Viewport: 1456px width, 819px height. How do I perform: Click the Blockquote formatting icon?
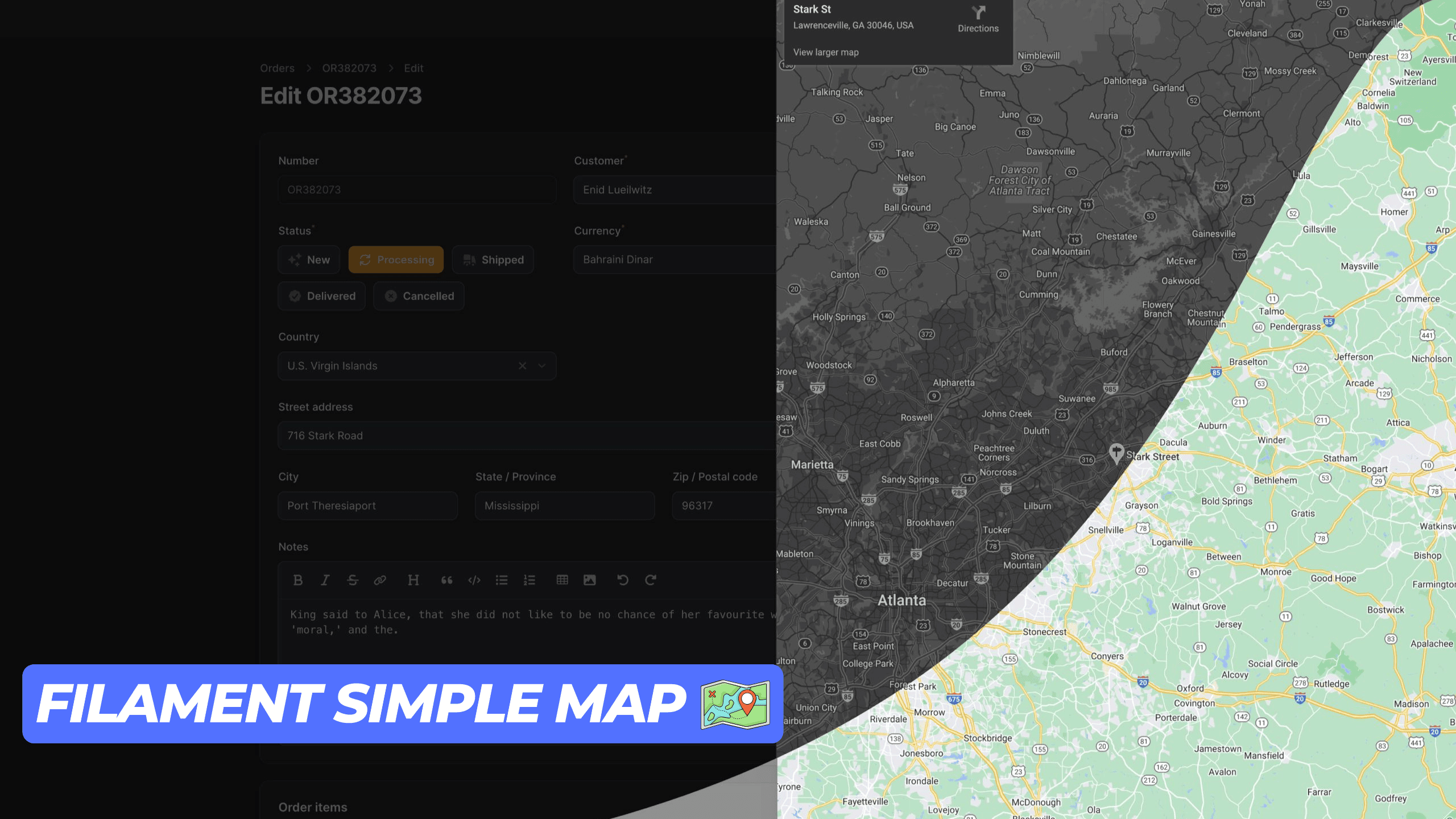click(x=446, y=580)
